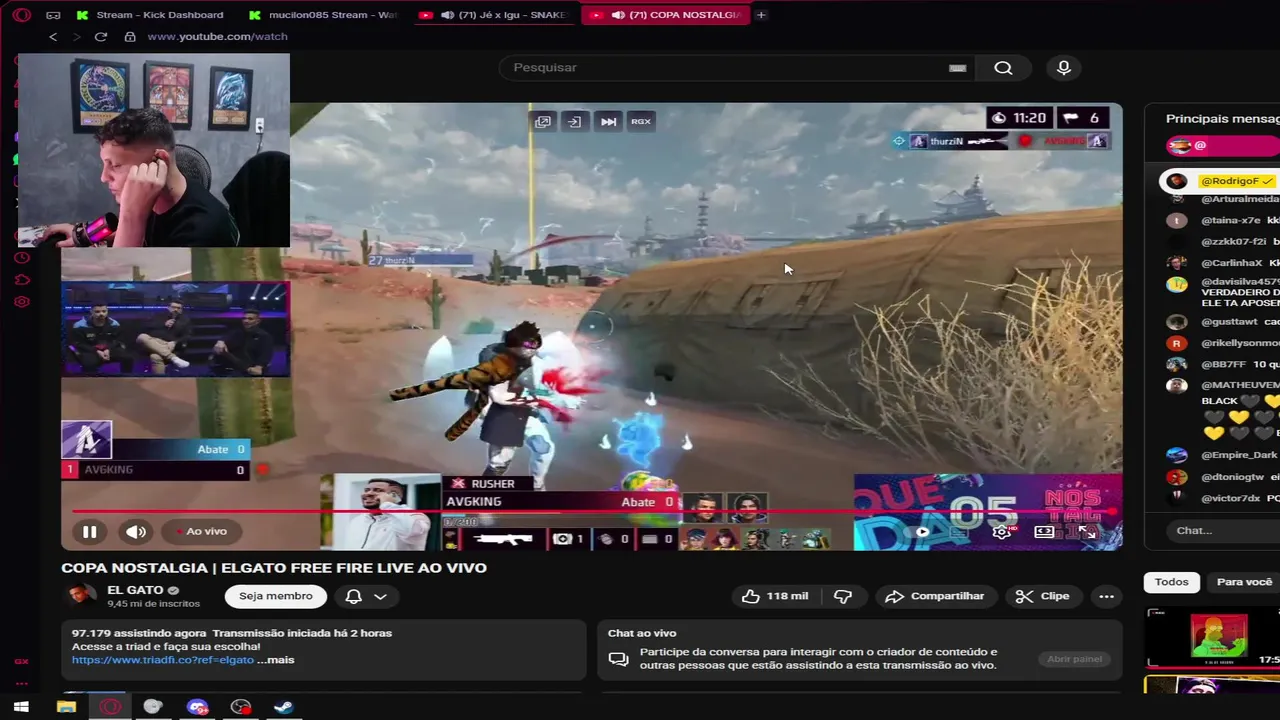Skip to next video overlay button

pos(608,121)
